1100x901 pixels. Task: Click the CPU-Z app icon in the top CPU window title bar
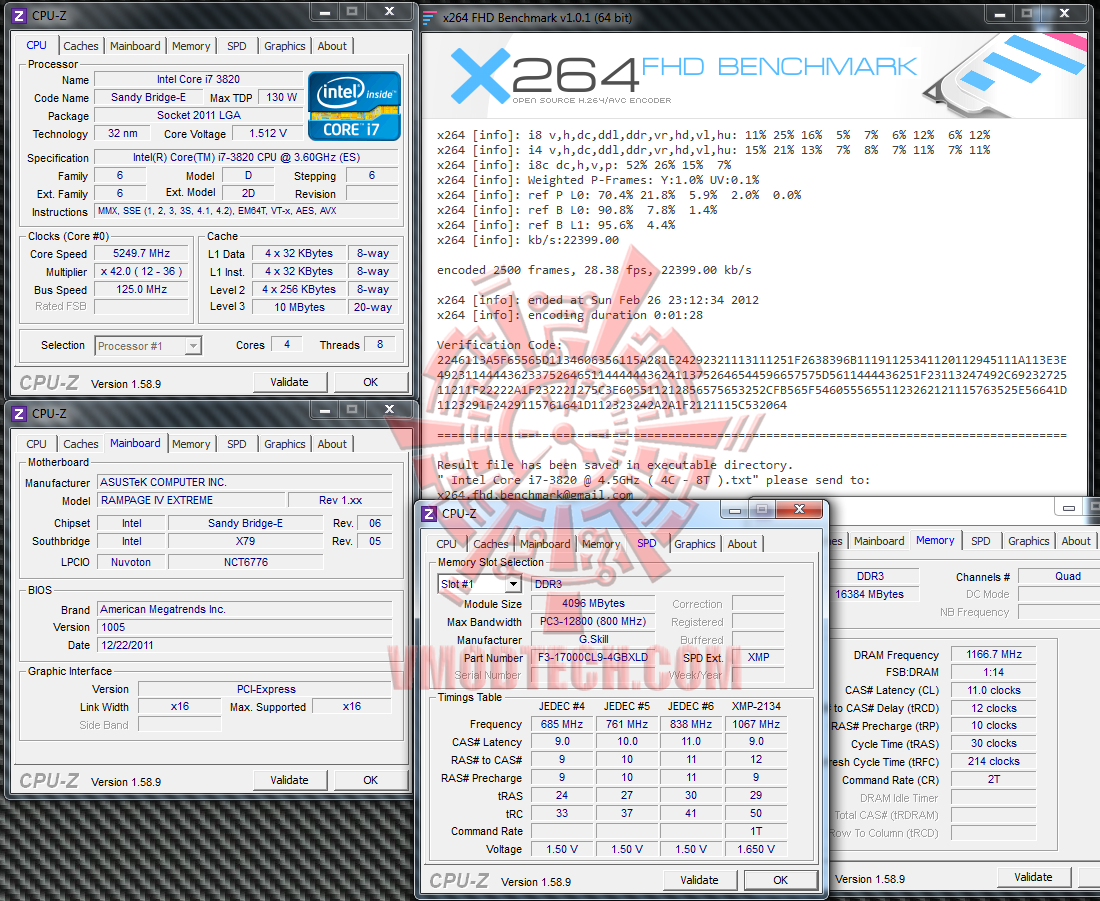click(x=20, y=15)
